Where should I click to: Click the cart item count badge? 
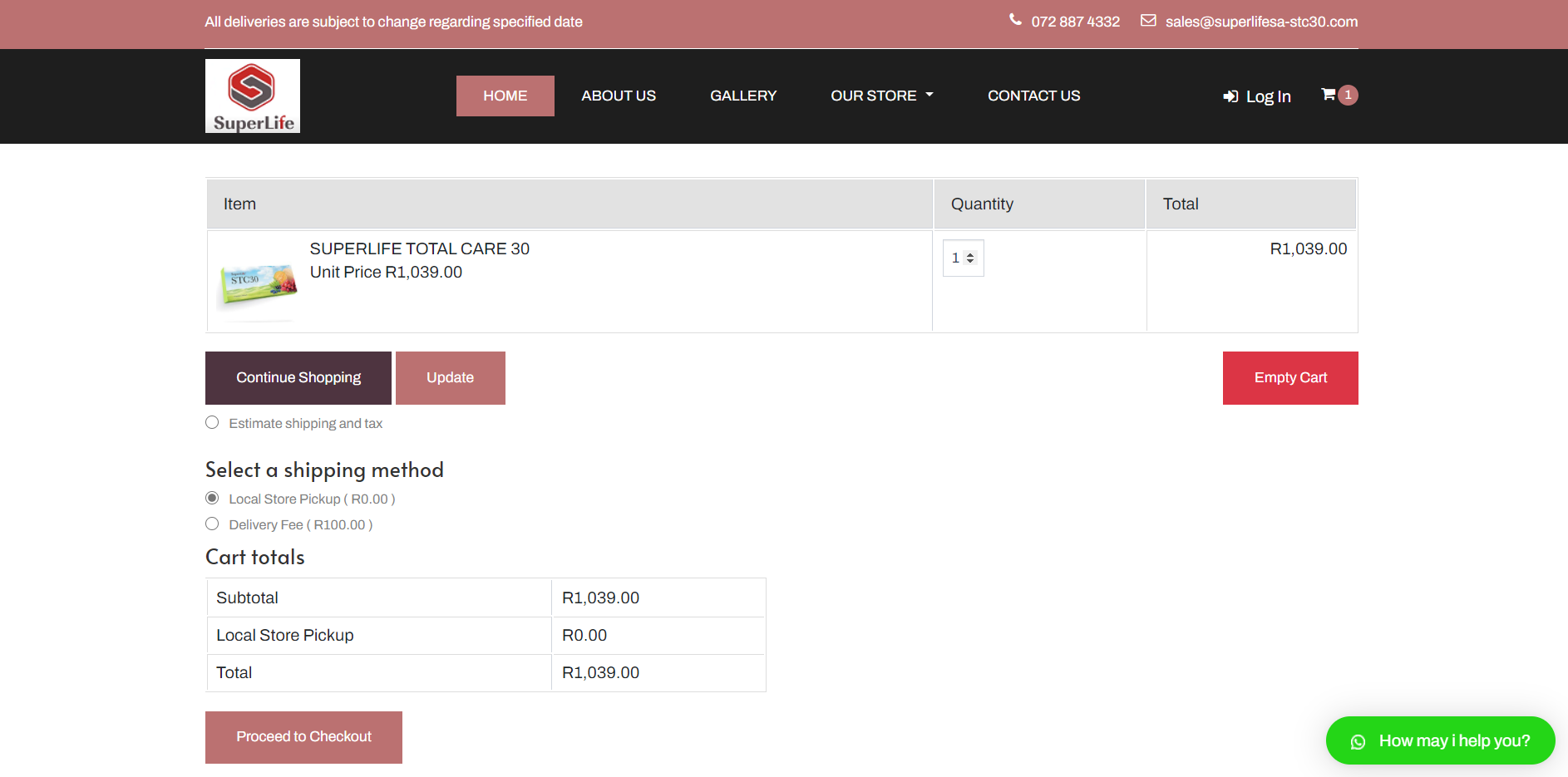click(1348, 95)
